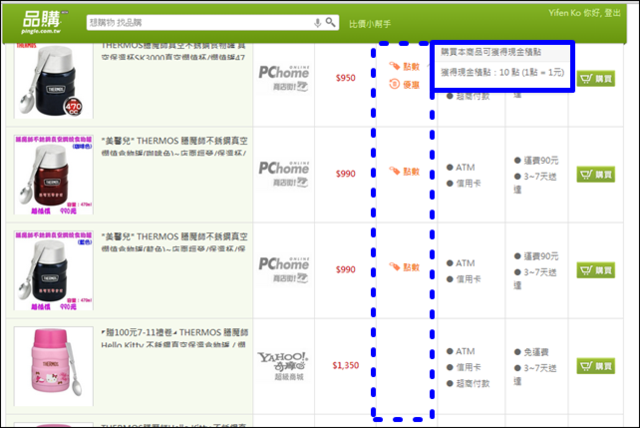640x428 pixels.
Task: Click 購買 button for the red jar
Action: tap(596, 175)
